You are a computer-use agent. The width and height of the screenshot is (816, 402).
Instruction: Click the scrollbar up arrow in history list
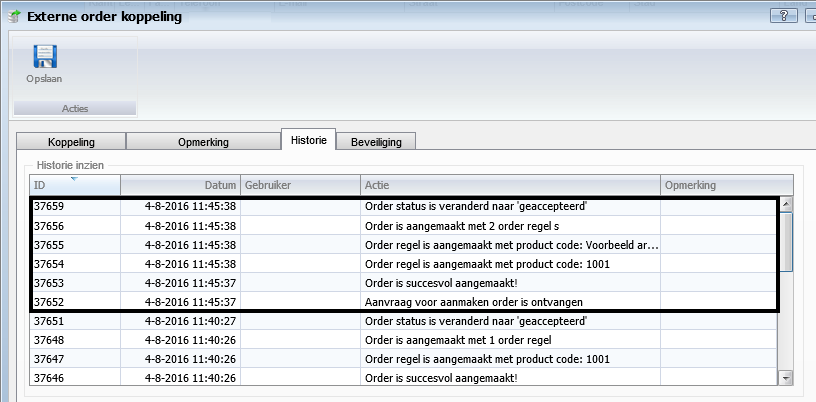(x=786, y=204)
